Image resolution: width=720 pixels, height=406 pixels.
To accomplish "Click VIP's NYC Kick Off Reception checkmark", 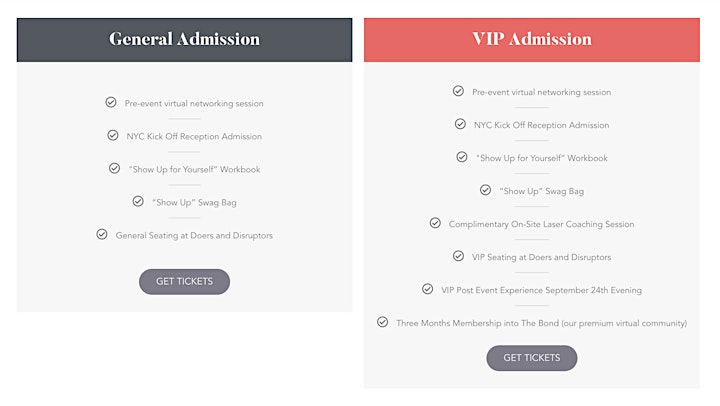I will coord(460,124).
